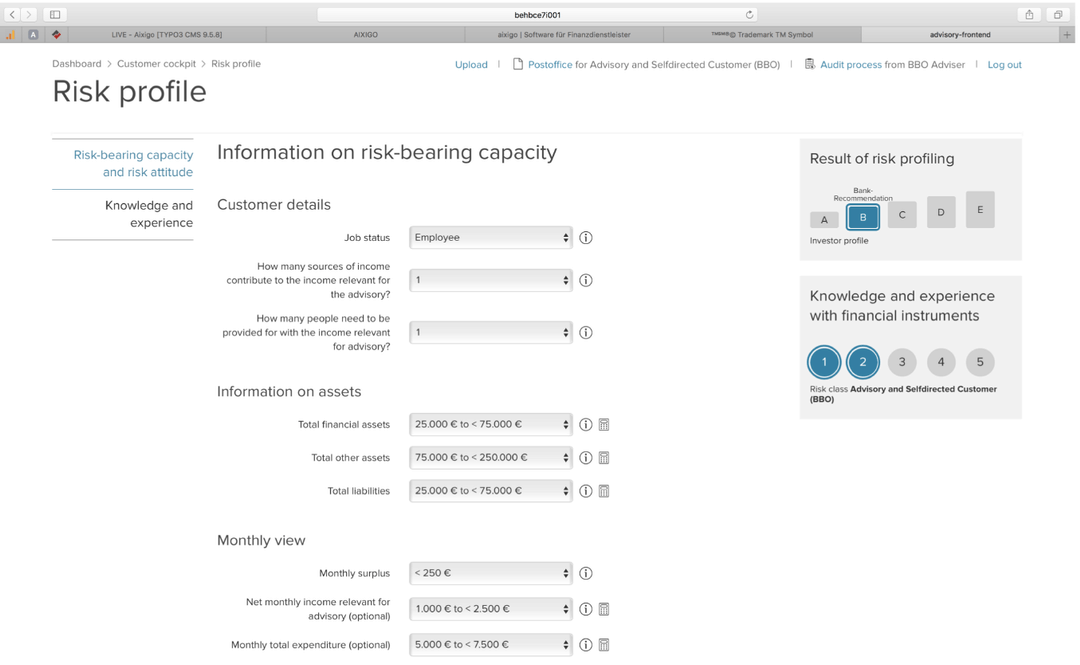This screenshot has height=665, width=1080.
Task: Click the calculator icon beside Total financial assets
Action: point(603,424)
